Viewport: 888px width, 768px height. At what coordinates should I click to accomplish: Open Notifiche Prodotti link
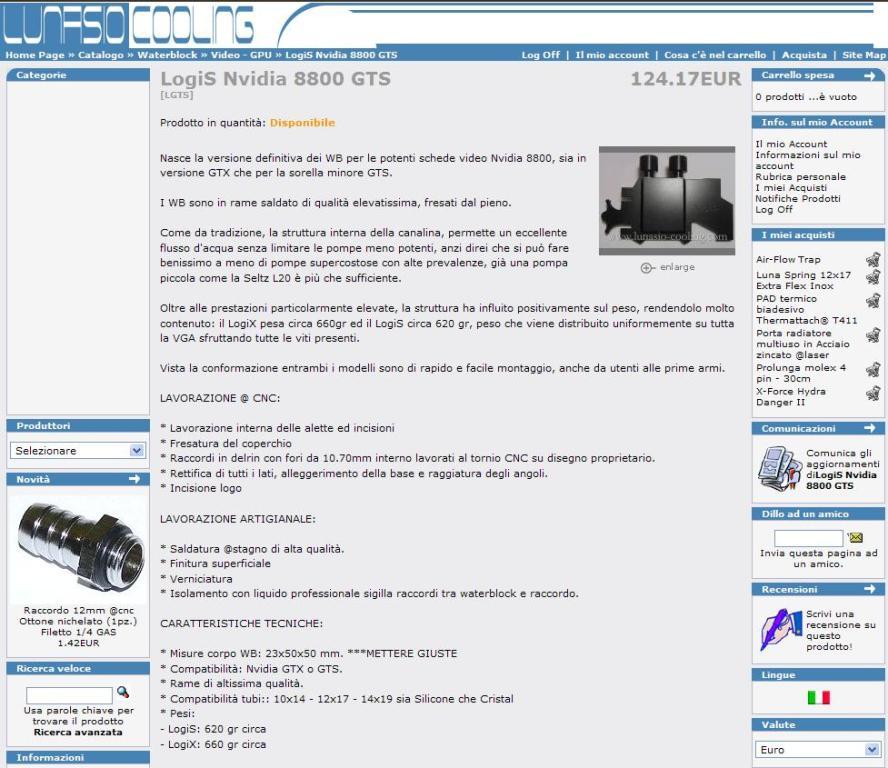pyautogui.click(x=797, y=198)
